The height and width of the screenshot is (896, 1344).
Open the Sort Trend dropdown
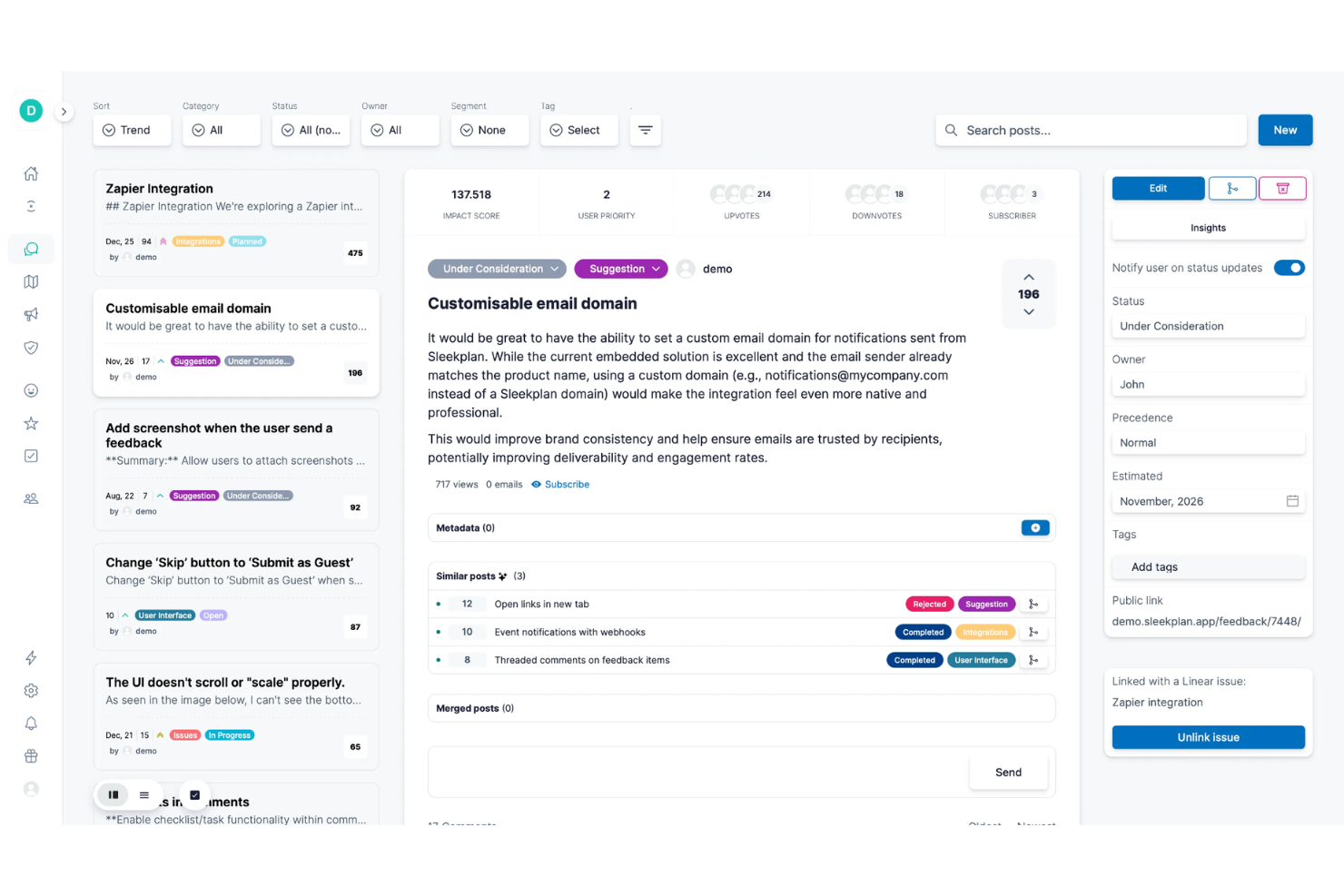tap(132, 130)
